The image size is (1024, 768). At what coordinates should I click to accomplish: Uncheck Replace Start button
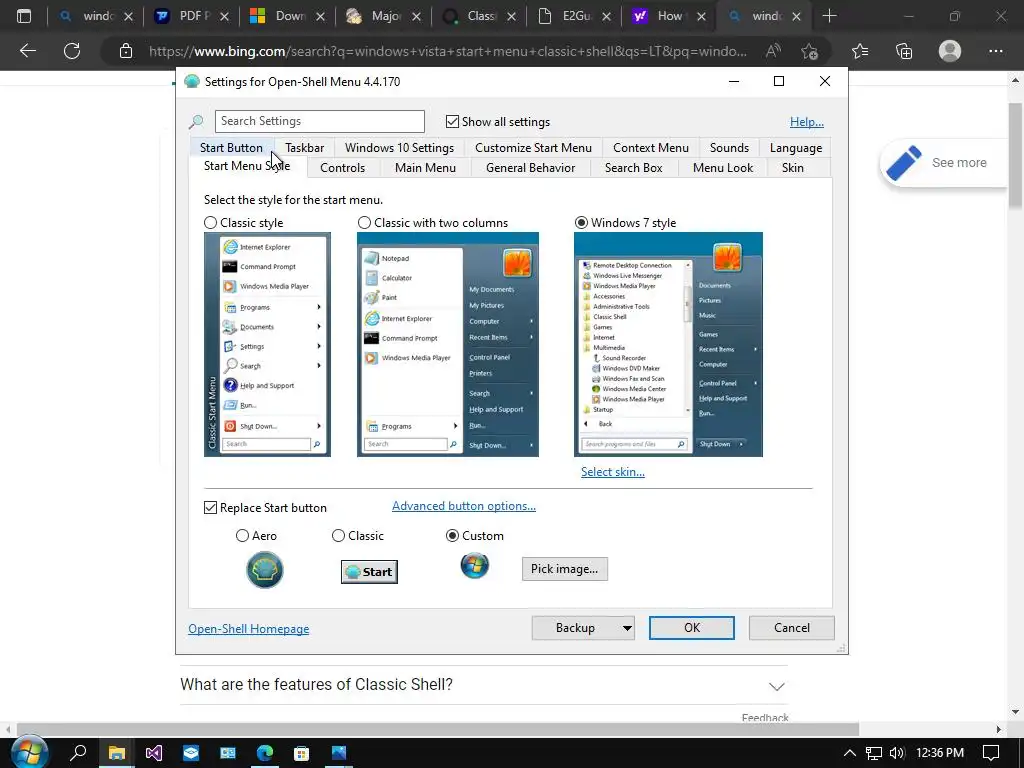tap(210, 507)
